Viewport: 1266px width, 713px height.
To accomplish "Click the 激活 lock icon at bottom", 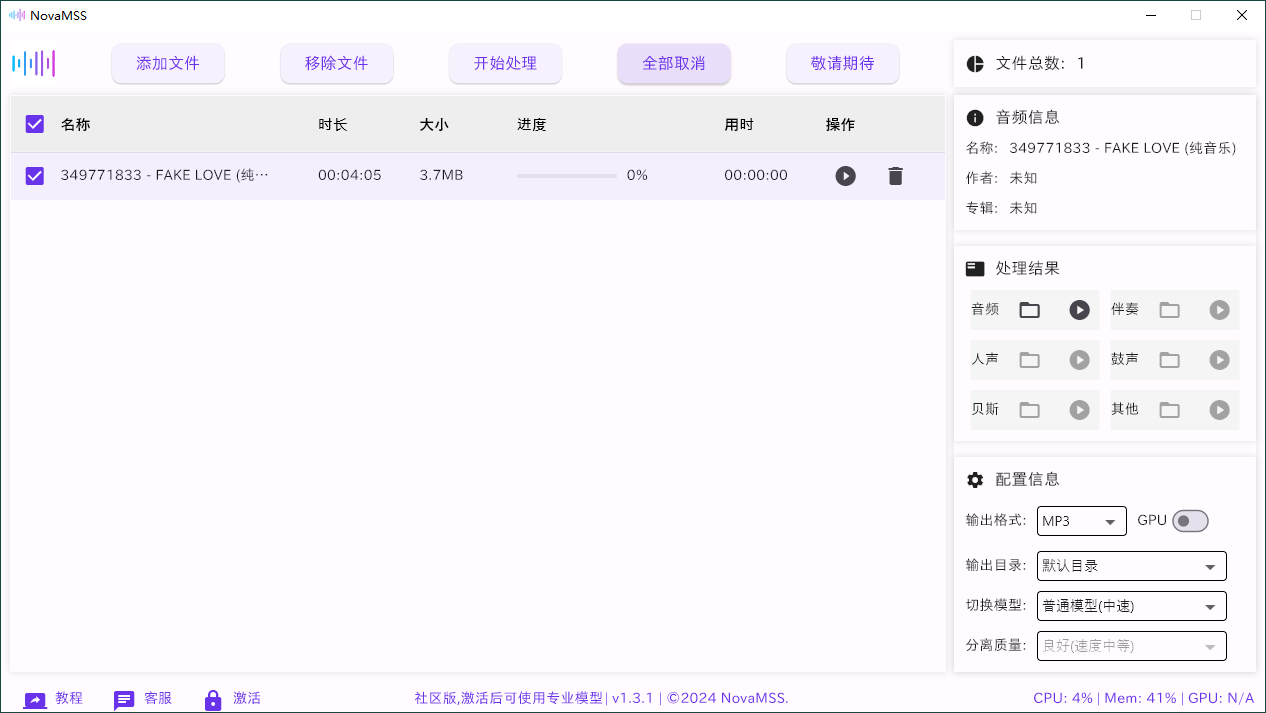I will 212,700.
